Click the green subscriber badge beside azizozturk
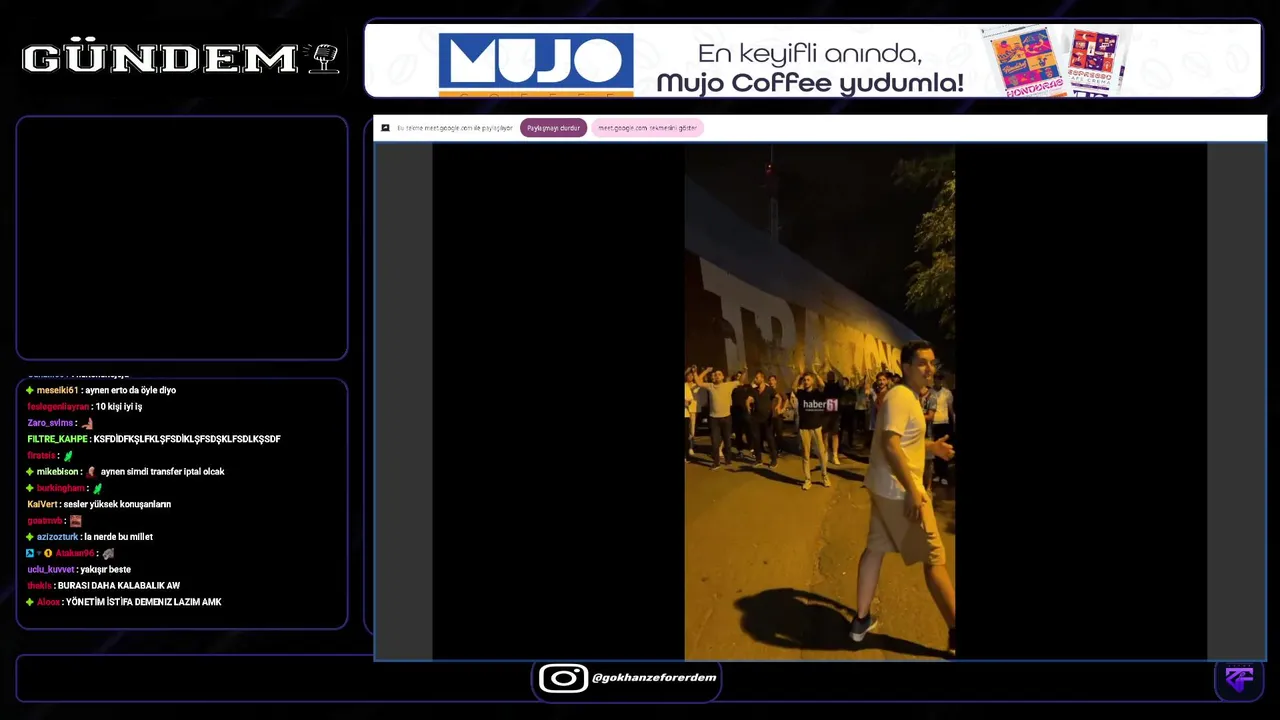The width and height of the screenshot is (1280, 720). point(30,537)
